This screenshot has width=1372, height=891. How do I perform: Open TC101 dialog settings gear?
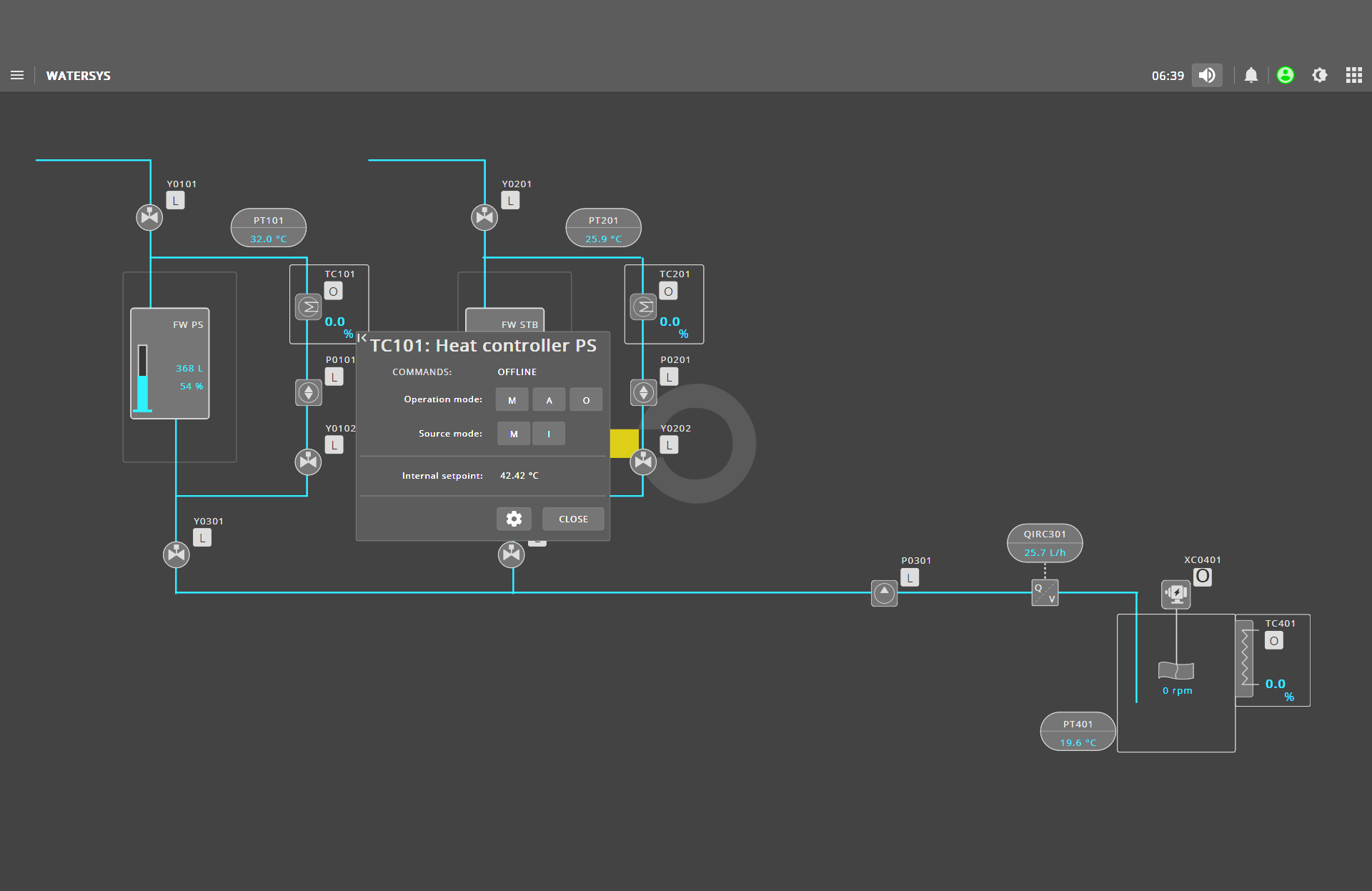point(514,519)
